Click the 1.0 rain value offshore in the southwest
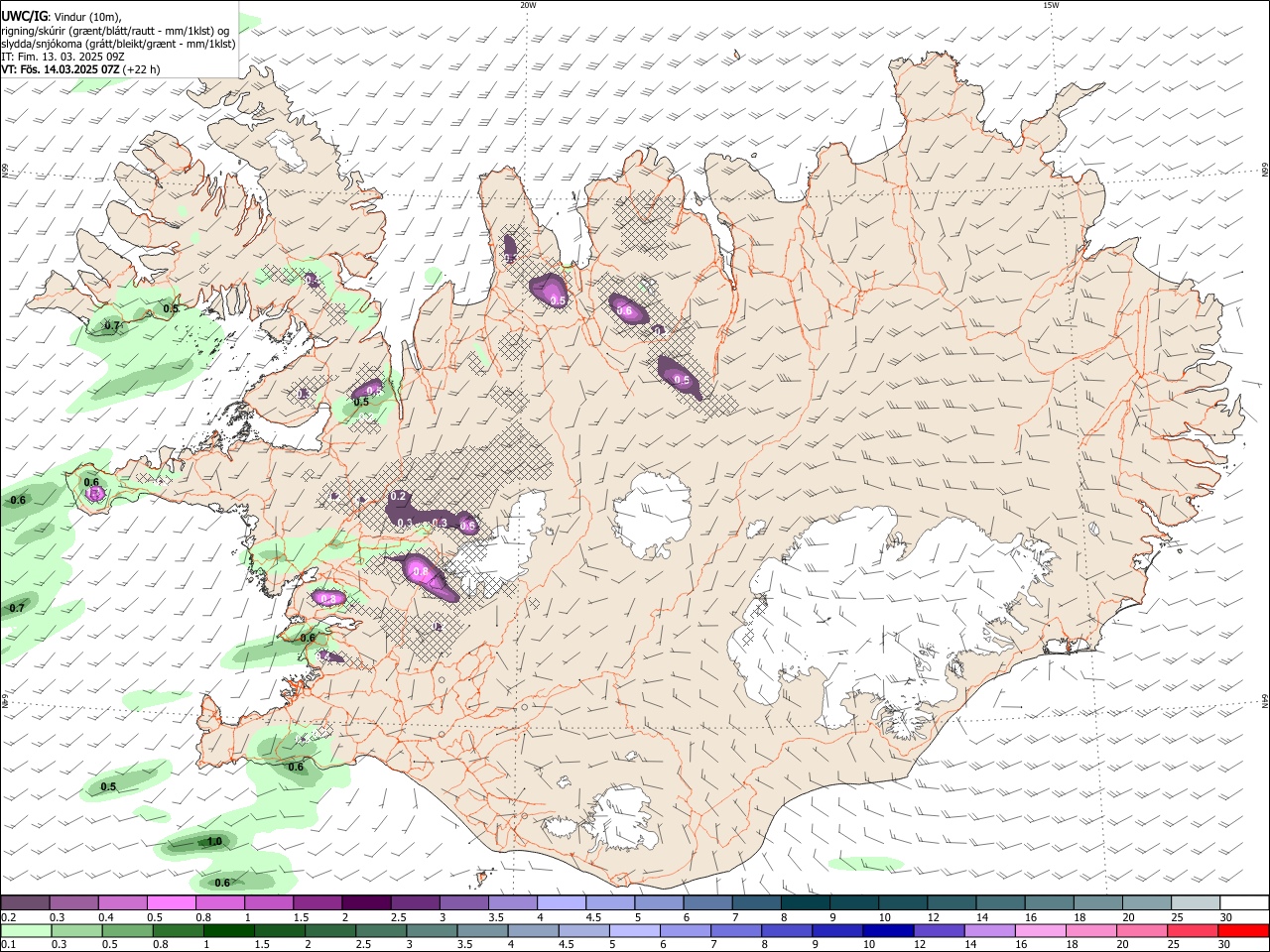 214,842
